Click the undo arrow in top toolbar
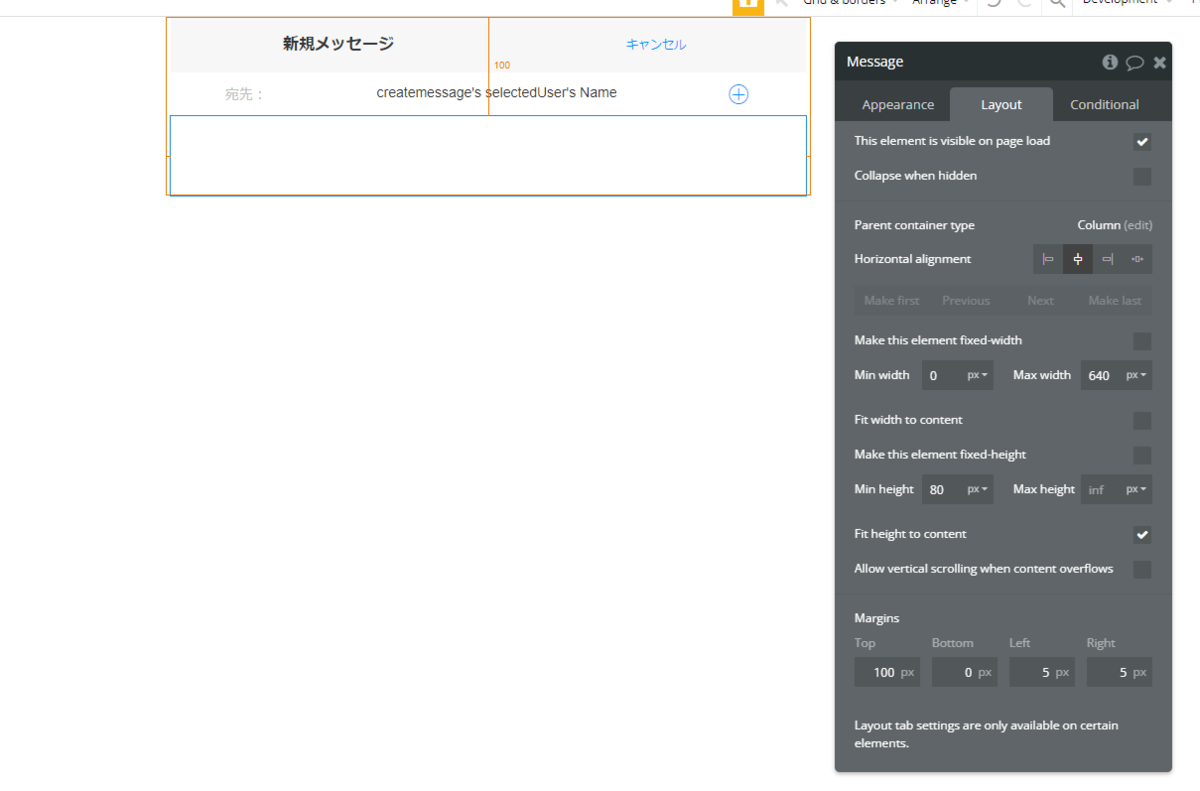This screenshot has height=791, width=1200. tap(993, 4)
